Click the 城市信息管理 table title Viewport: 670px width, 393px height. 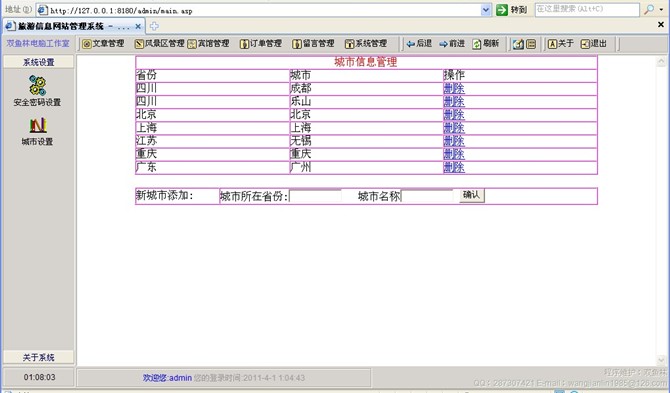tap(366, 62)
